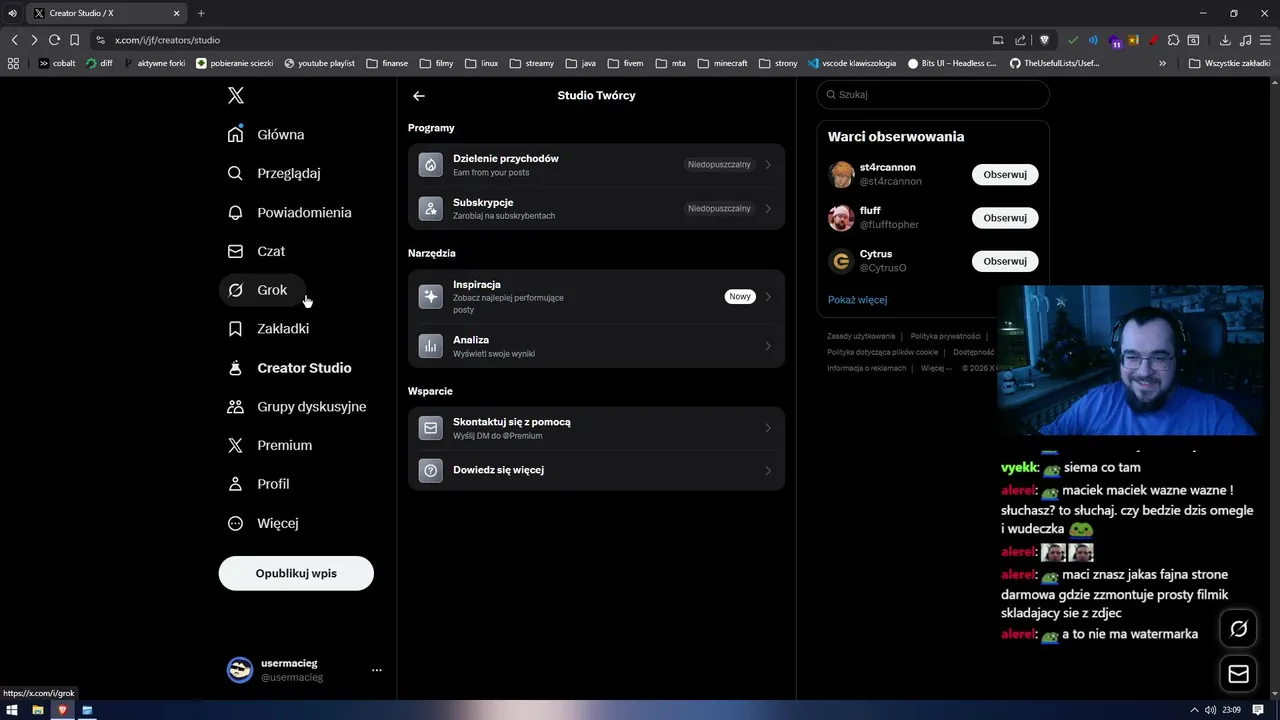Click the Opublikuj wpis button
The height and width of the screenshot is (720, 1280).
click(296, 573)
